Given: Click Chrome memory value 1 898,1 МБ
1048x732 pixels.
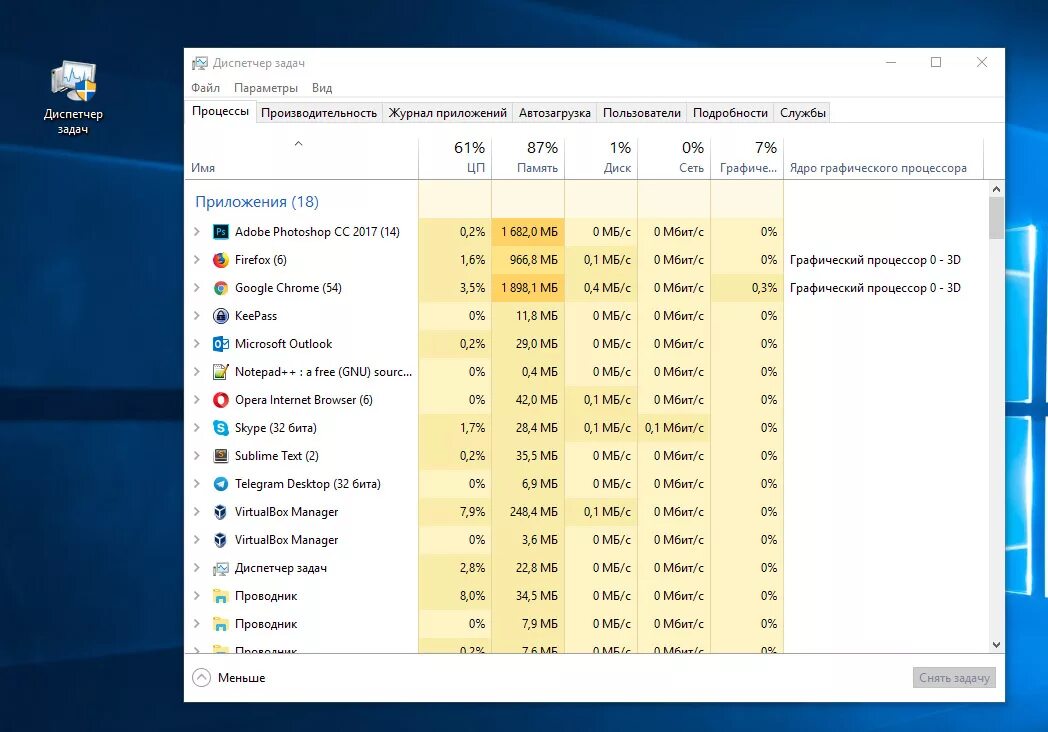Looking at the screenshot, I should [529, 288].
